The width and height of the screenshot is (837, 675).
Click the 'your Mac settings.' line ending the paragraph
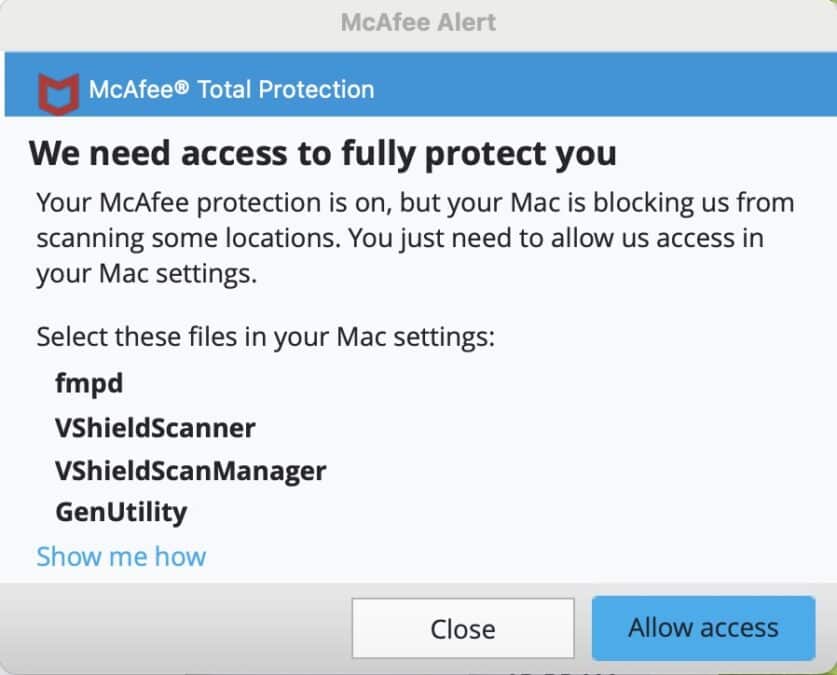[147, 274]
